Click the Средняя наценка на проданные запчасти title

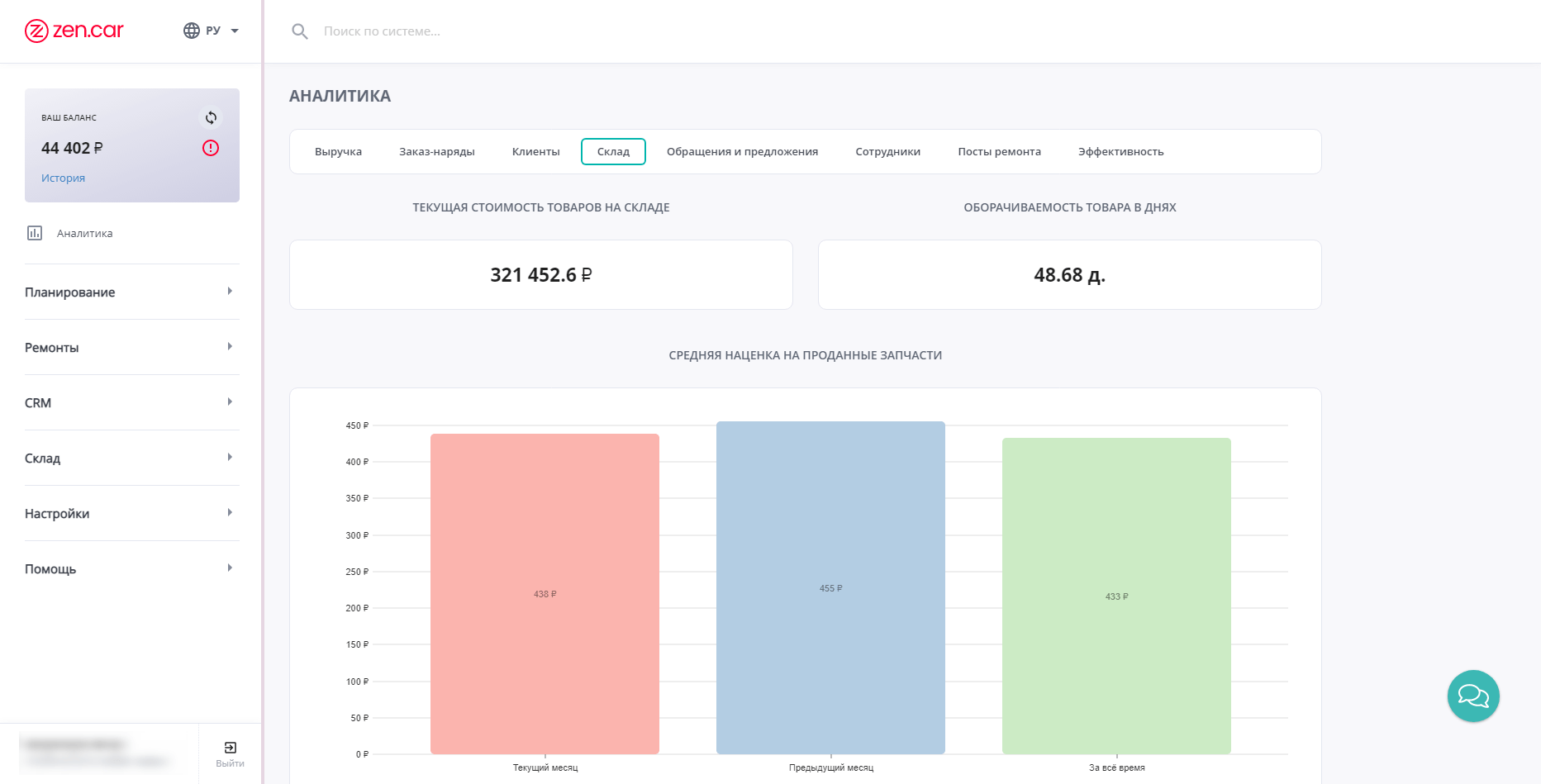[x=806, y=355]
